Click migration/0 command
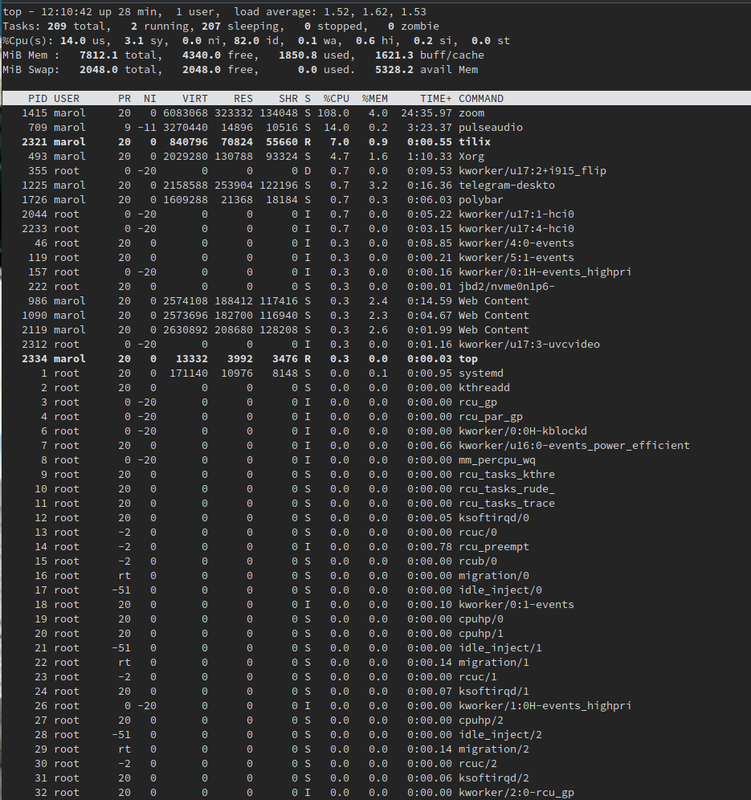The height and width of the screenshot is (800, 751). [x=493, y=576]
